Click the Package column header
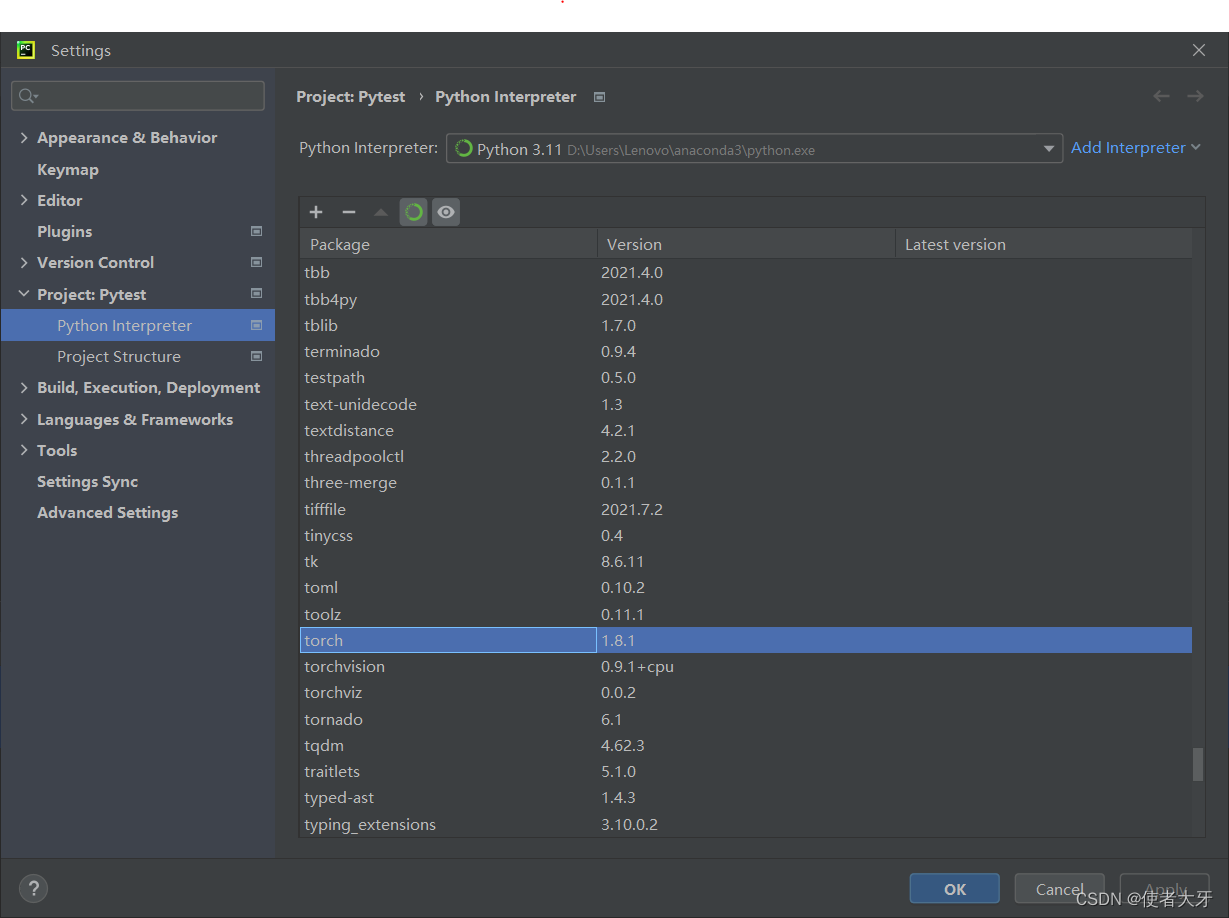 pos(449,244)
